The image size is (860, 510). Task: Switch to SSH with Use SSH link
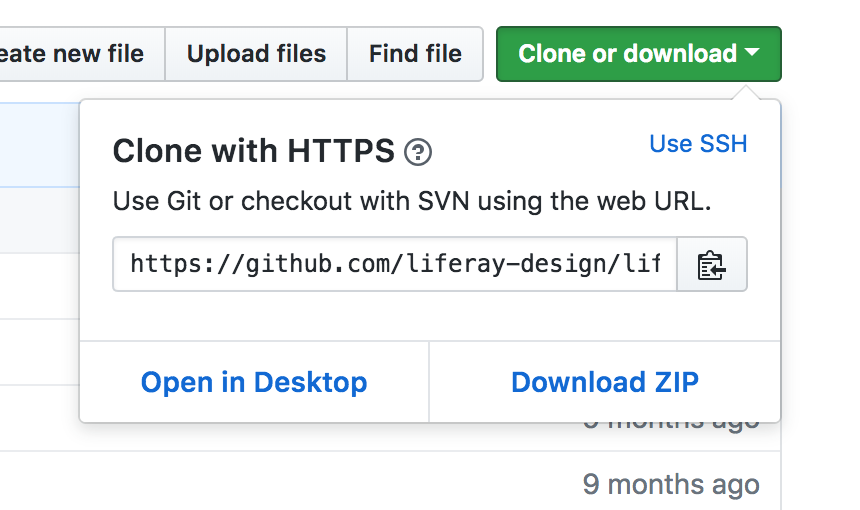click(698, 144)
